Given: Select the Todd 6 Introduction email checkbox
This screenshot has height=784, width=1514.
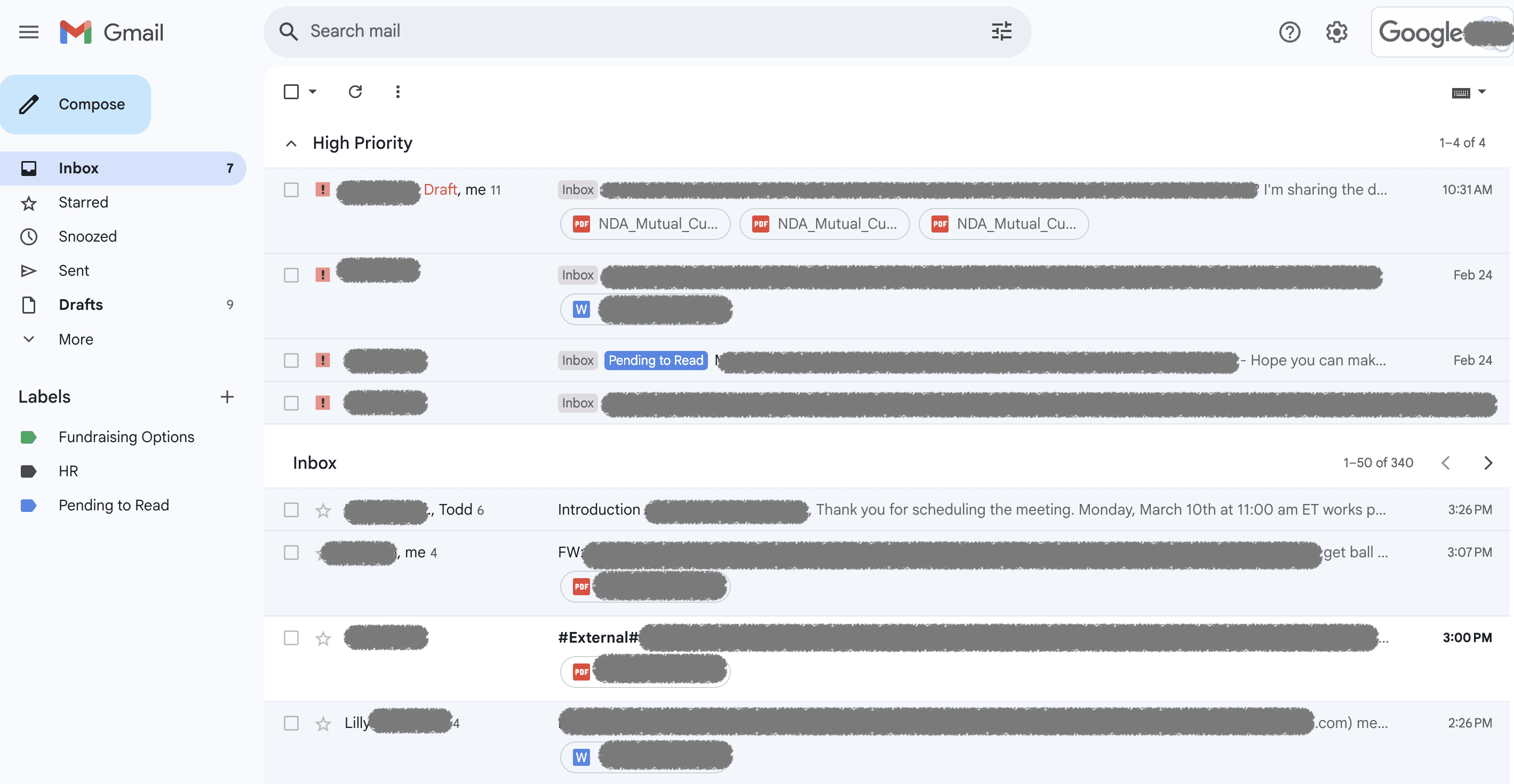Looking at the screenshot, I should pos(291,509).
